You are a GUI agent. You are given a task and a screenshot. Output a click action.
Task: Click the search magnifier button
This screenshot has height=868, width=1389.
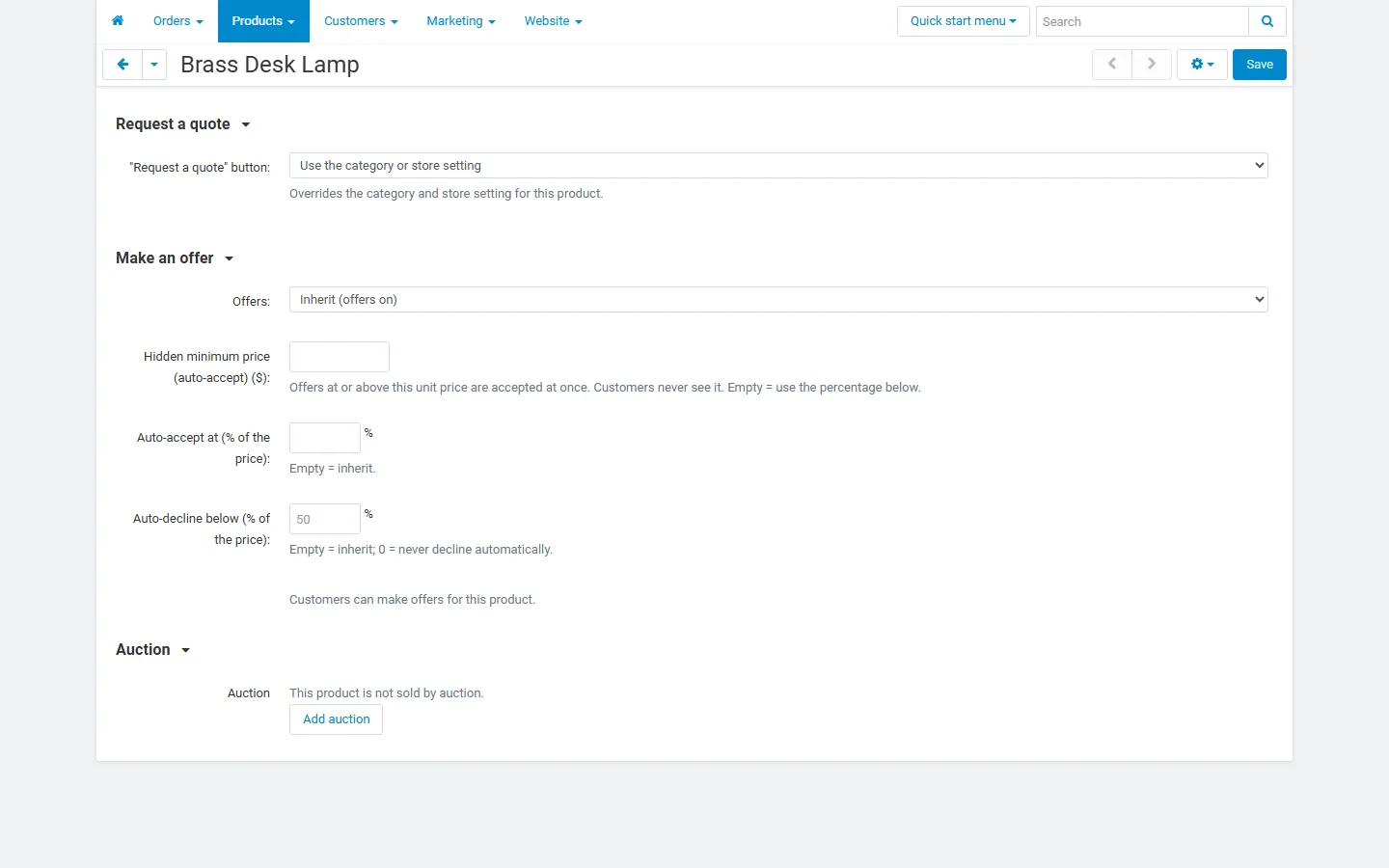coord(1267,21)
